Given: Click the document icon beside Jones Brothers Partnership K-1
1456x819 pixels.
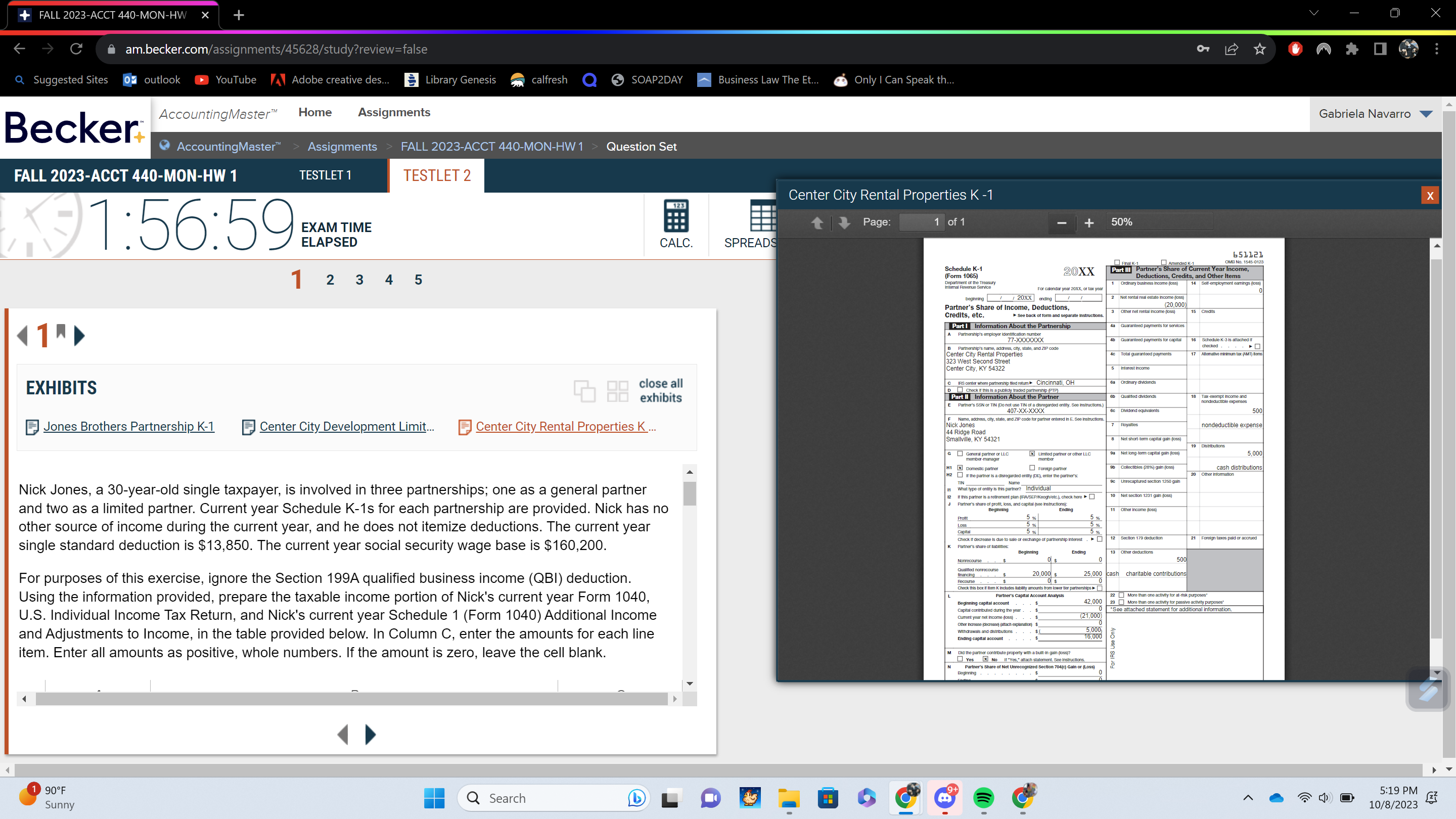Looking at the screenshot, I should tap(32, 427).
